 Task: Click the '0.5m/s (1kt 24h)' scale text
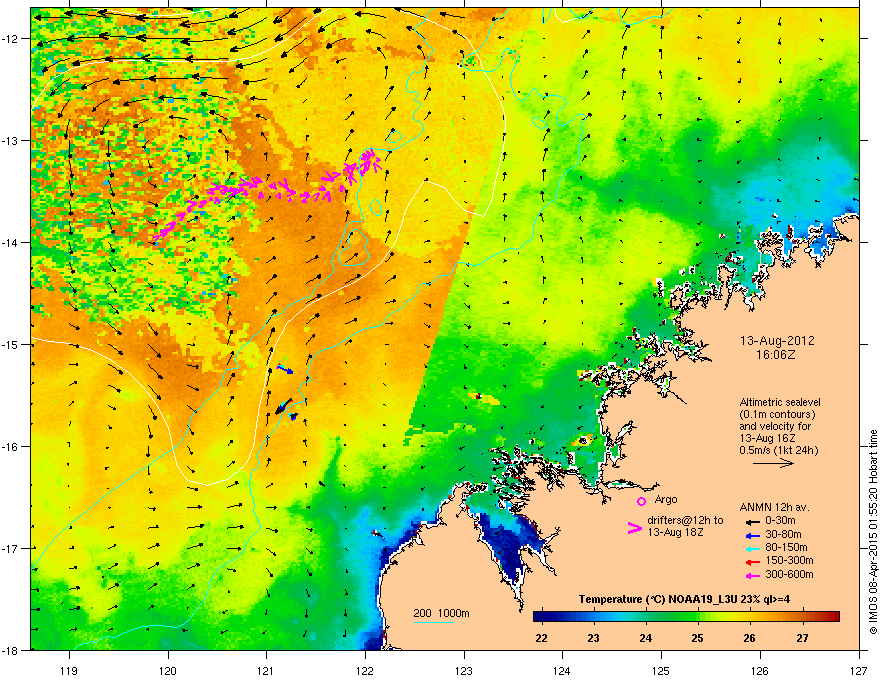click(778, 450)
